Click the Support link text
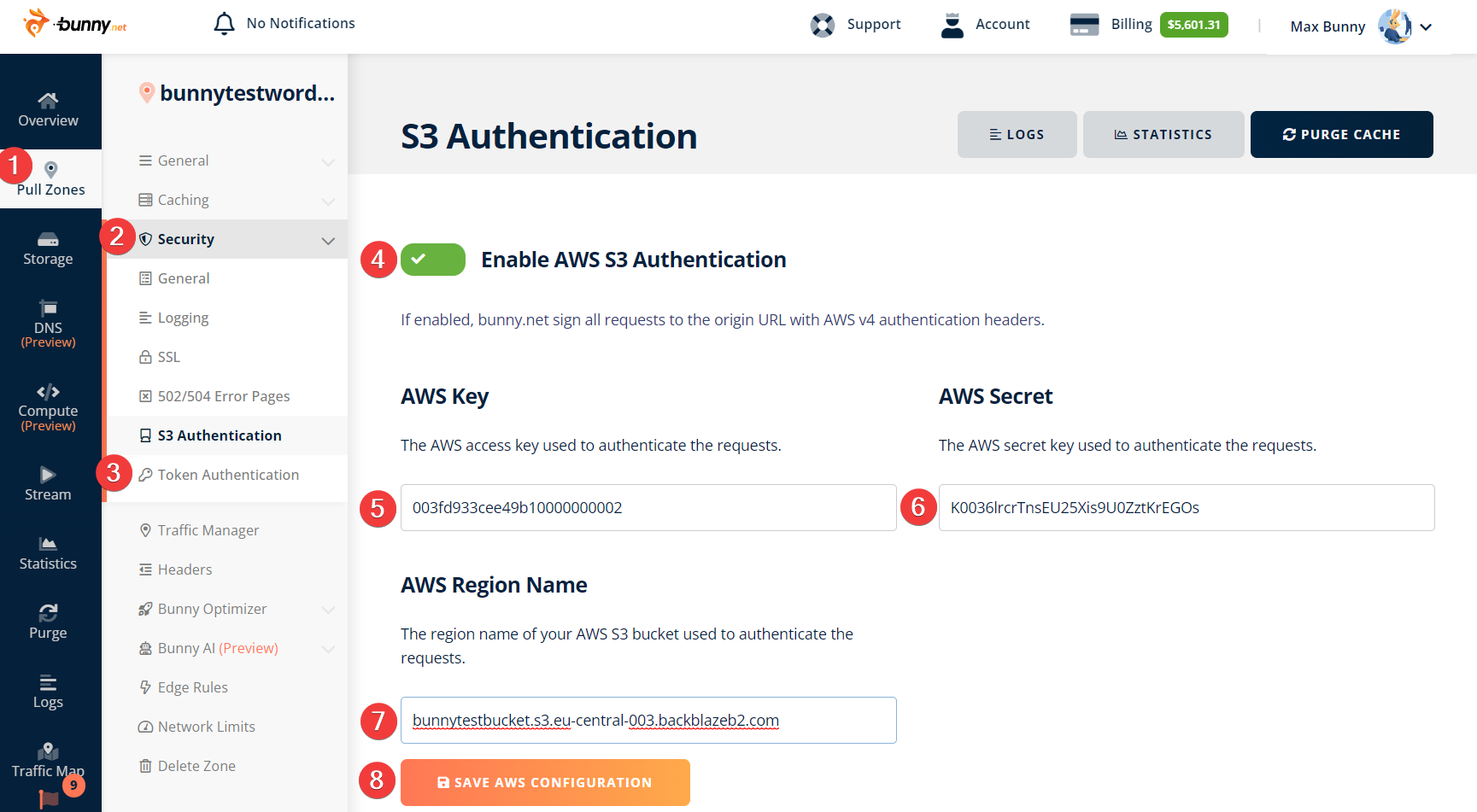The image size is (1477, 812). pos(874,24)
